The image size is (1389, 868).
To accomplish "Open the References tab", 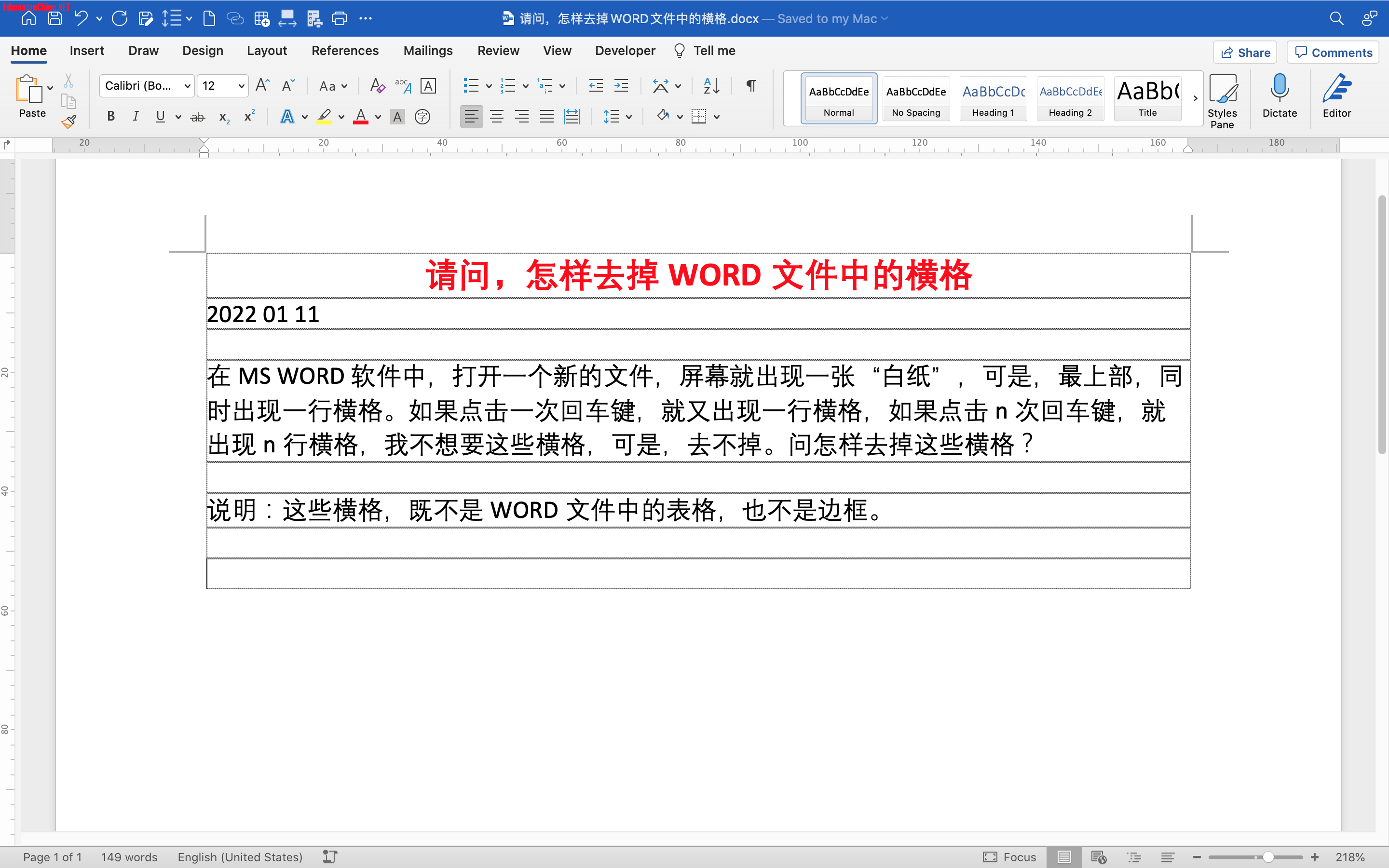I will (345, 51).
